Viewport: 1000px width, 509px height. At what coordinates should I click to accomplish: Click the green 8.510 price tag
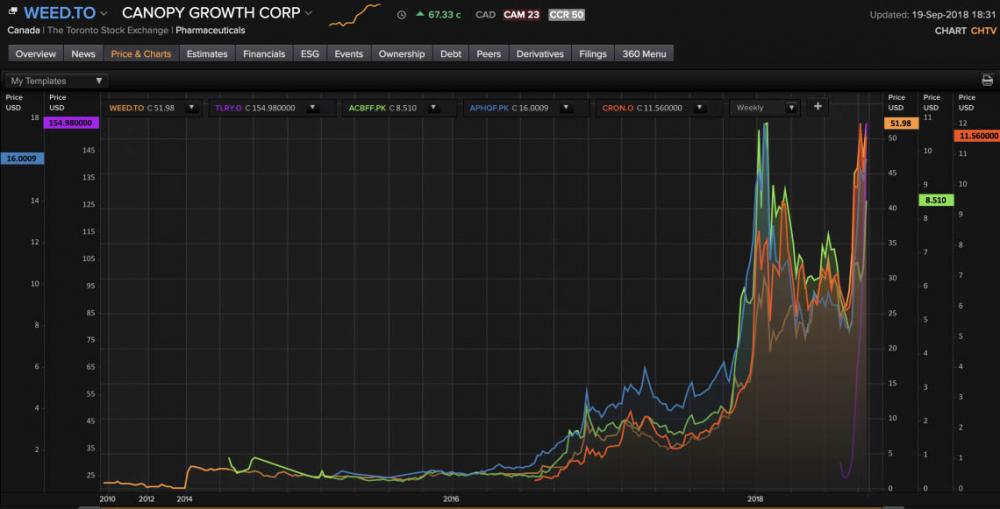point(936,200)
